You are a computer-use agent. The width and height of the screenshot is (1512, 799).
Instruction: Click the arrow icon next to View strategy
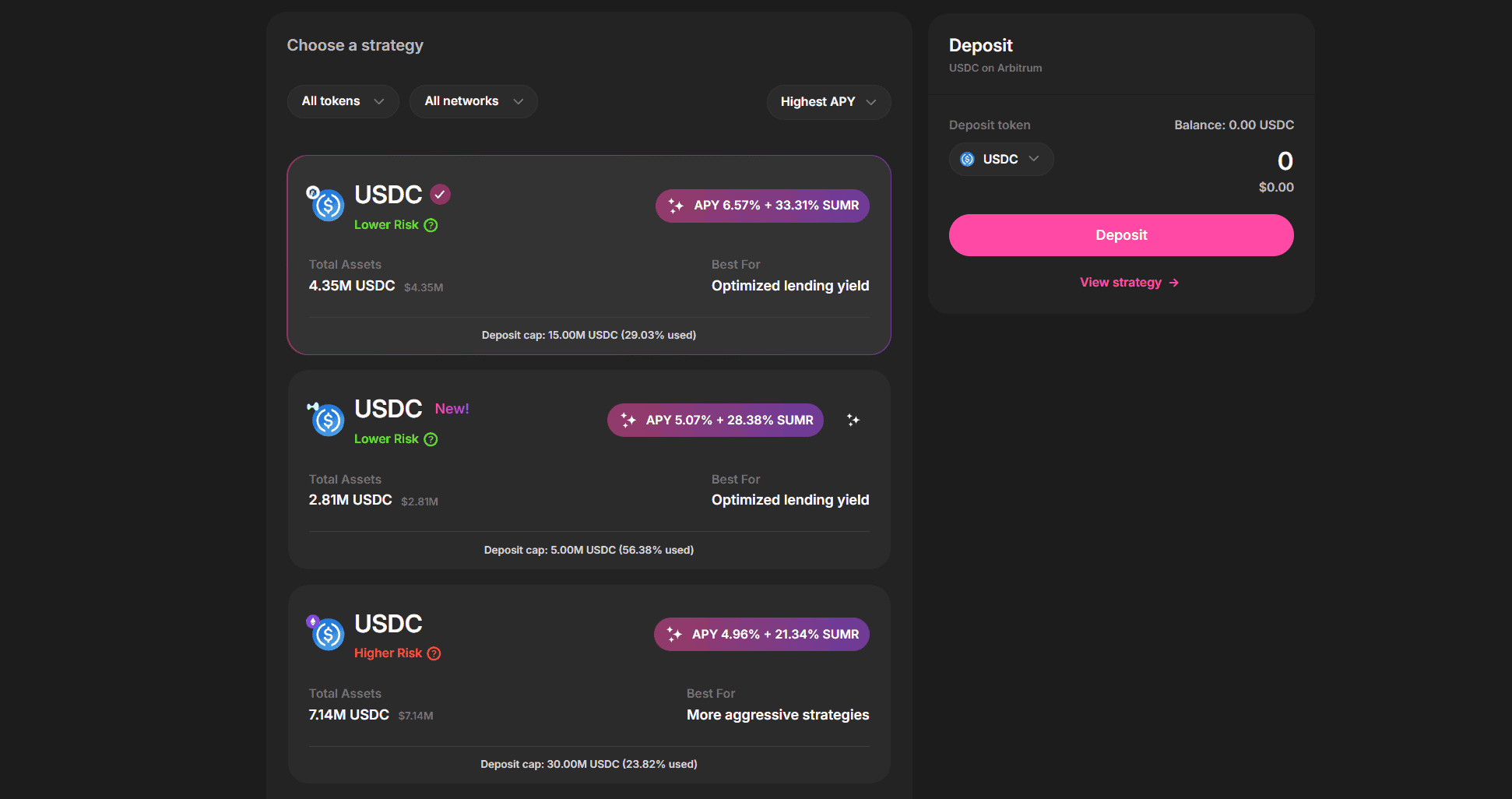click(1174, 283)
